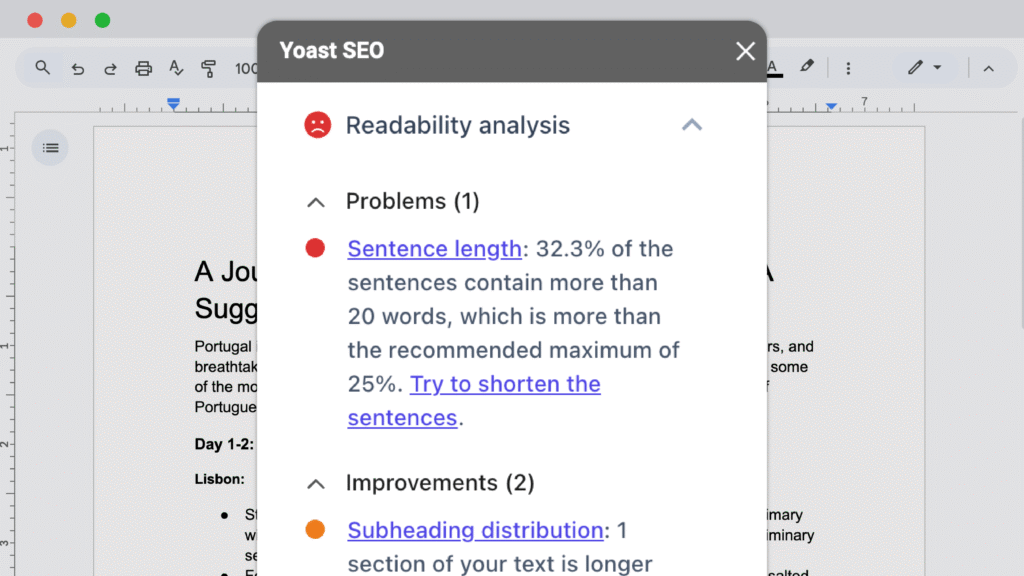Show the document outline
The width and height of the screenshot is (1024, 576).
[x=50, y=147]
